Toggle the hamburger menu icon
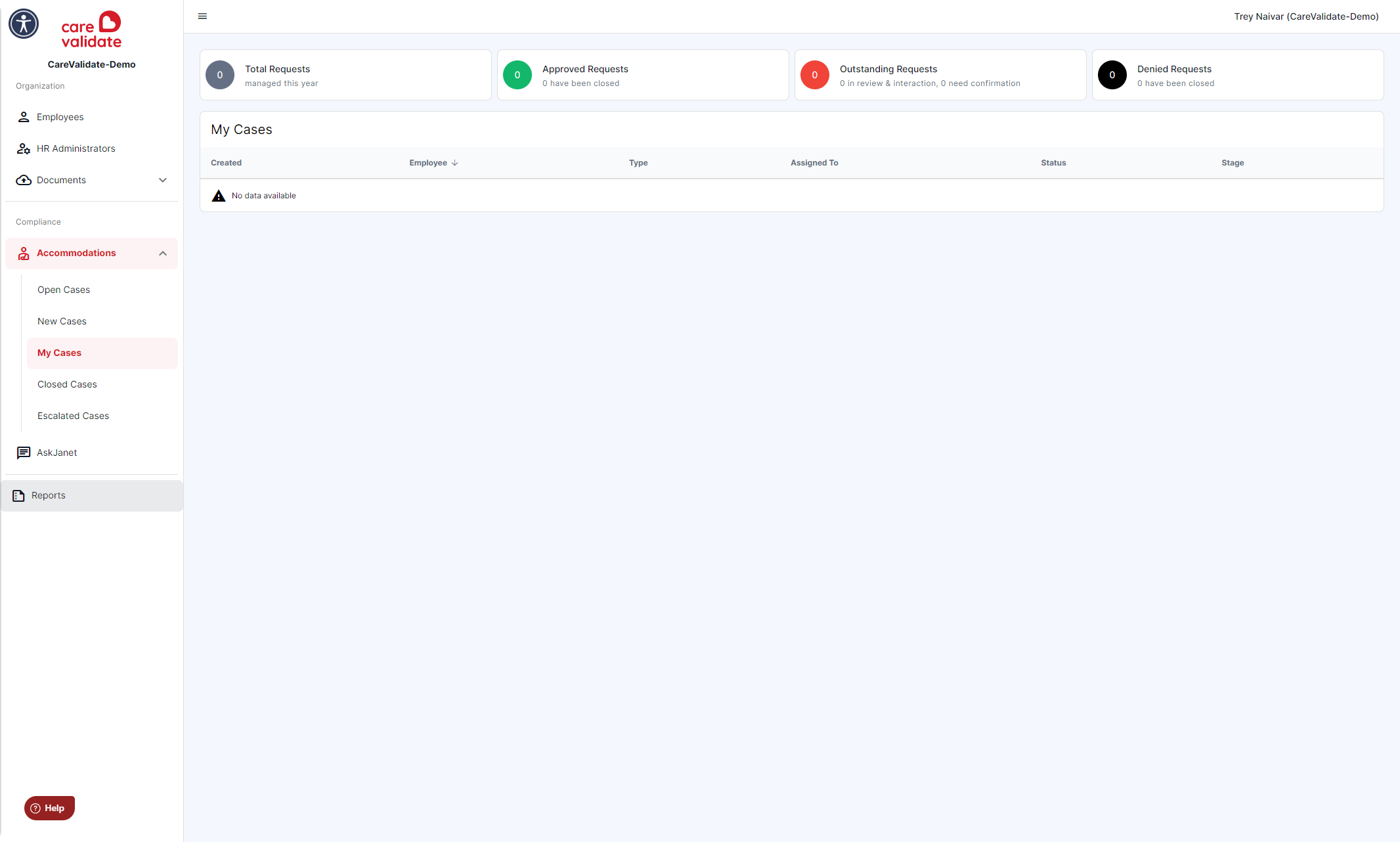Screen dimensions: 1400x842 [202, 16]
